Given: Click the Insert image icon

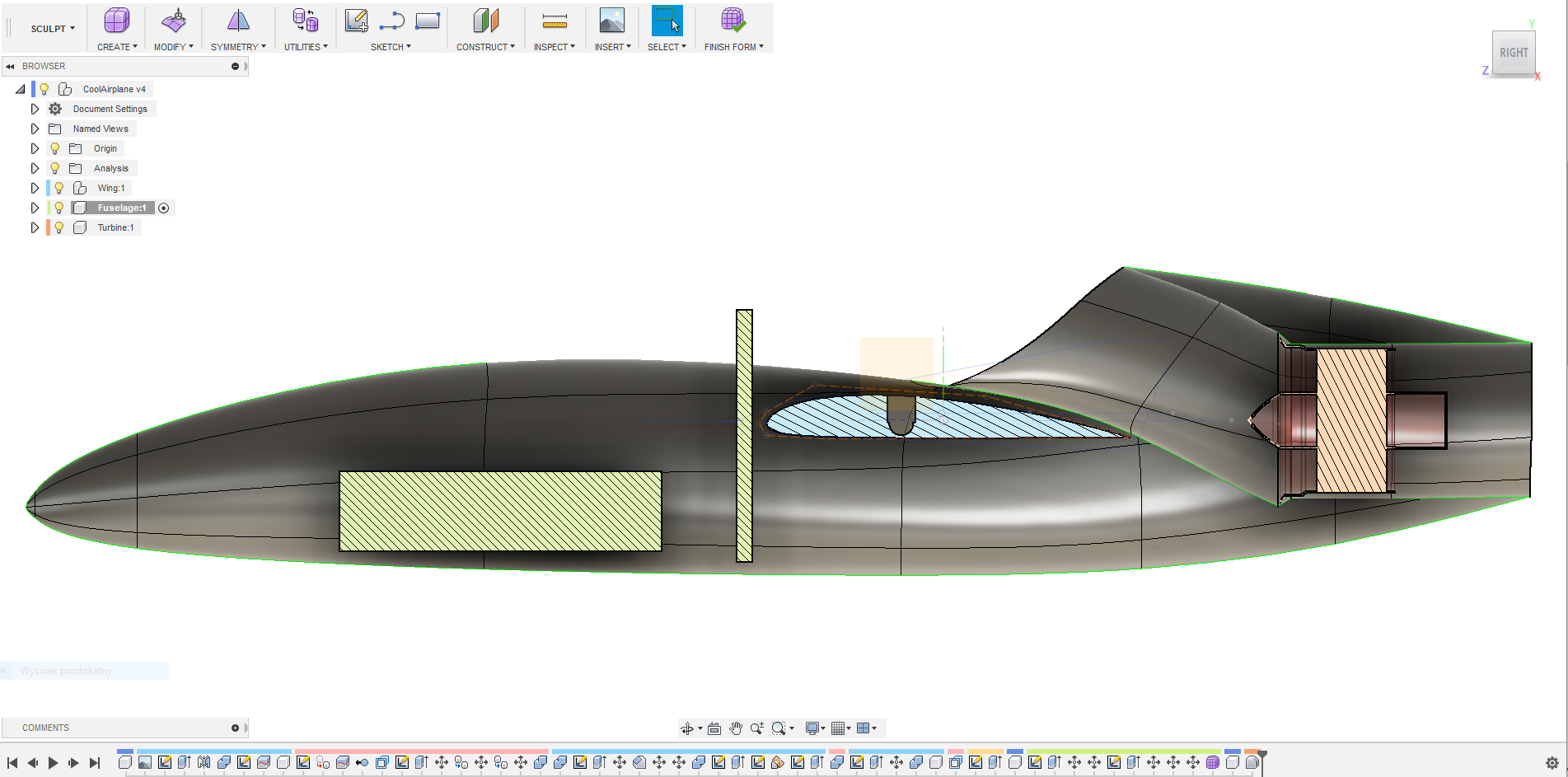Looking at the screenshot, I should point(612,21).
